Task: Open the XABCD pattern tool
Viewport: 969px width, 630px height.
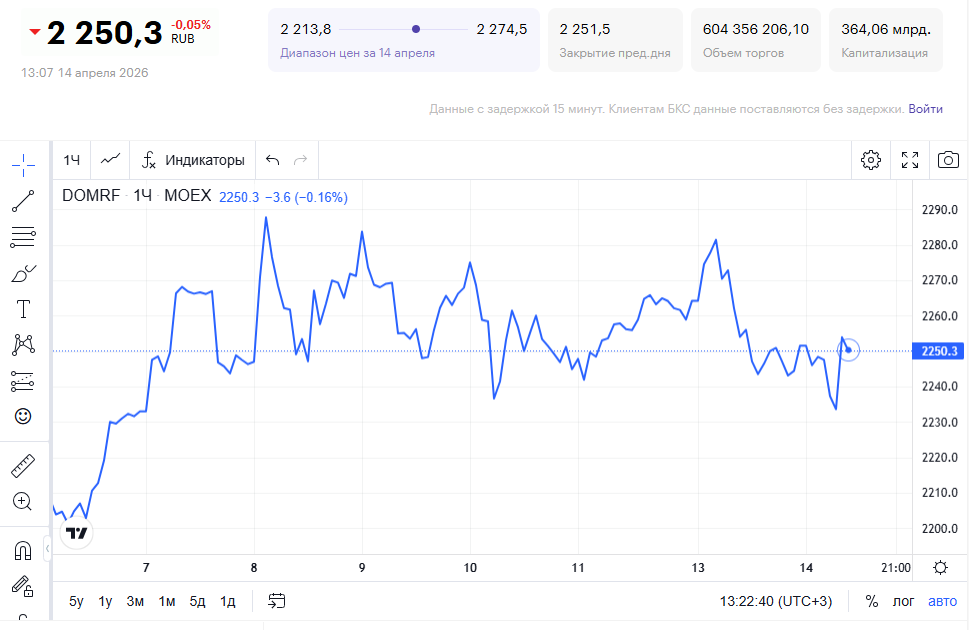Action: [x=22, y=344]
